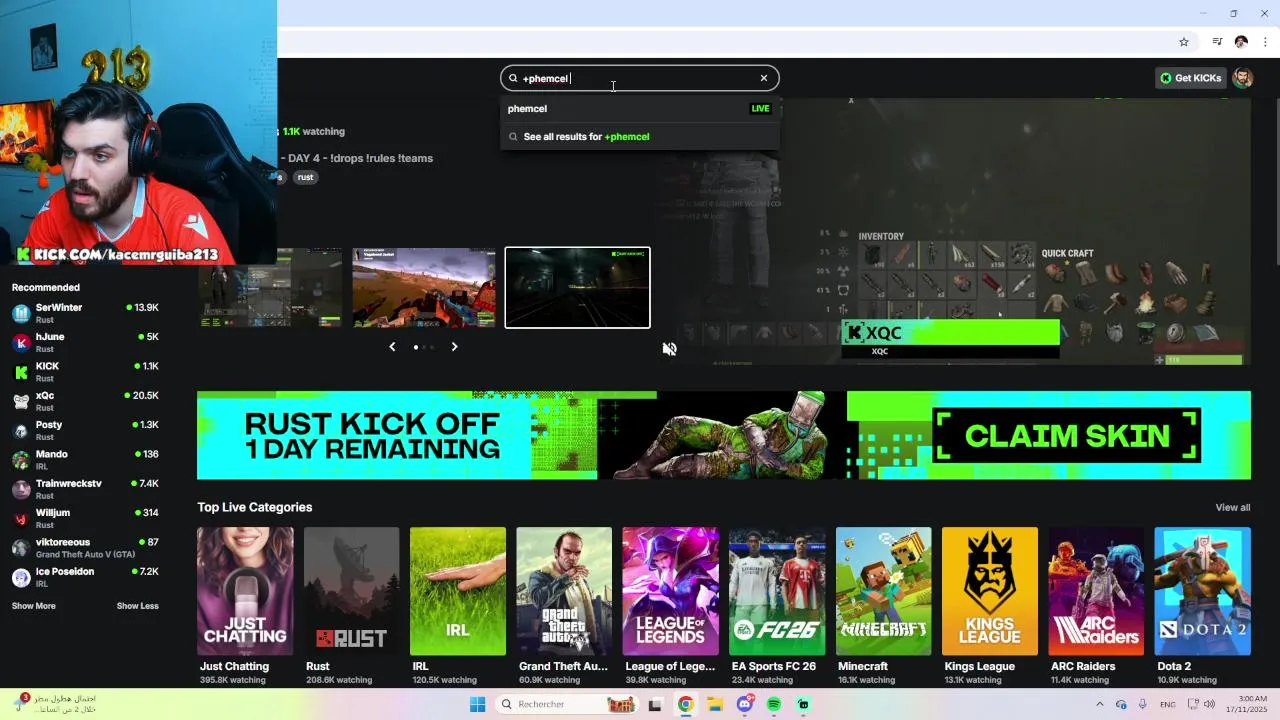Open hJune channel avatar icon
The image size is (1280, 720).
coord(21,343)
